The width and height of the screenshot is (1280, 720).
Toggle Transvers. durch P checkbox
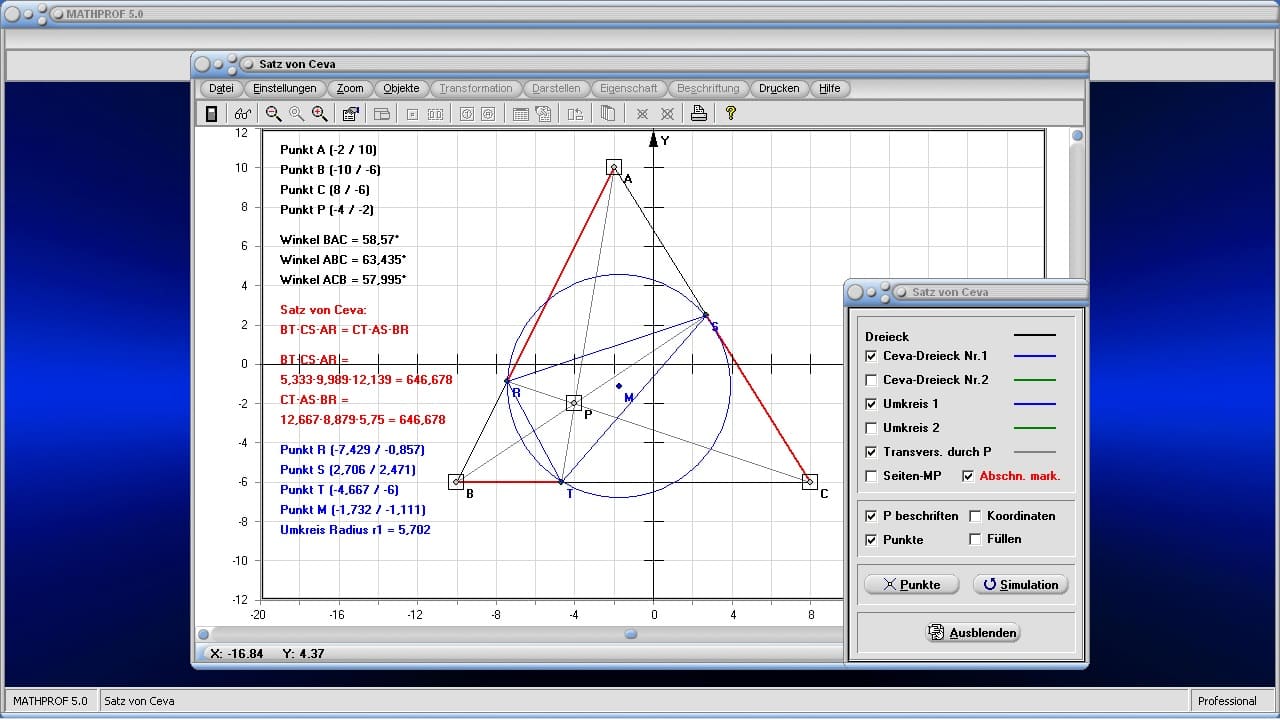pos(871,452)
